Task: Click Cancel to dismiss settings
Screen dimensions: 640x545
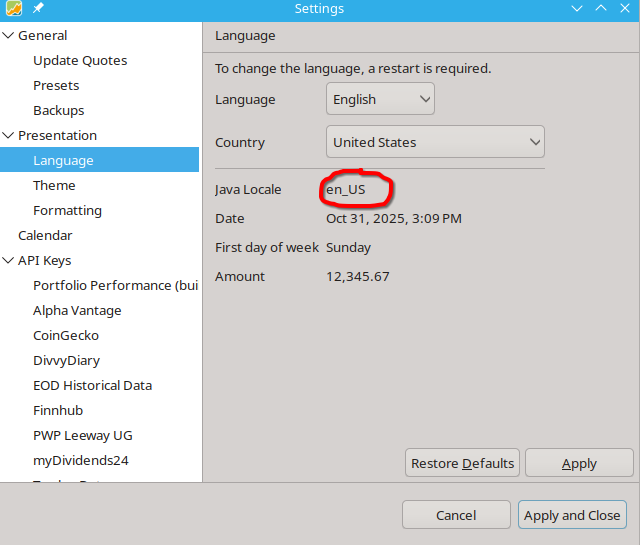Action: (456, 515)
